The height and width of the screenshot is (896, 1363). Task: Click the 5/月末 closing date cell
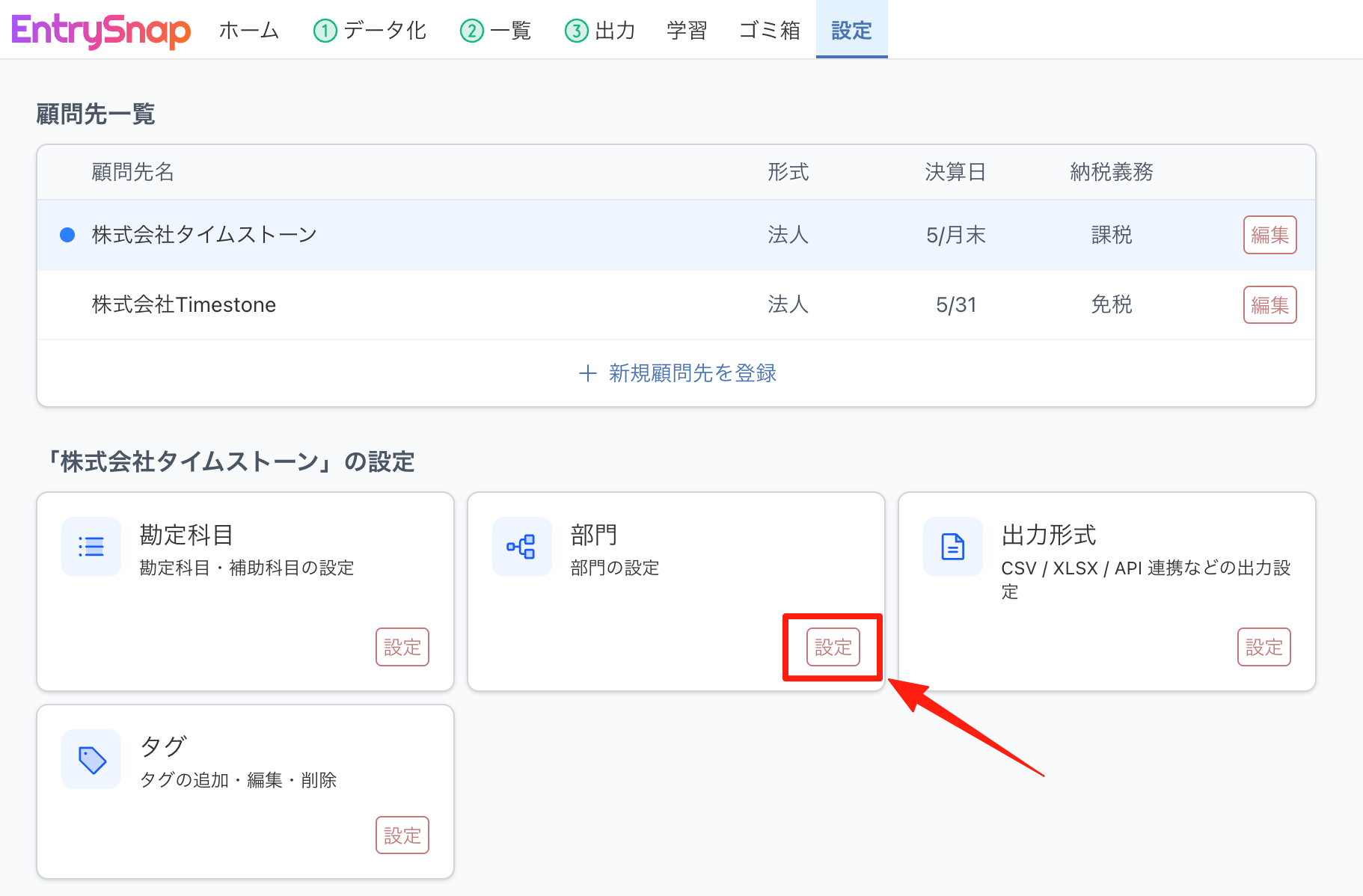click(x=956, y=235)
